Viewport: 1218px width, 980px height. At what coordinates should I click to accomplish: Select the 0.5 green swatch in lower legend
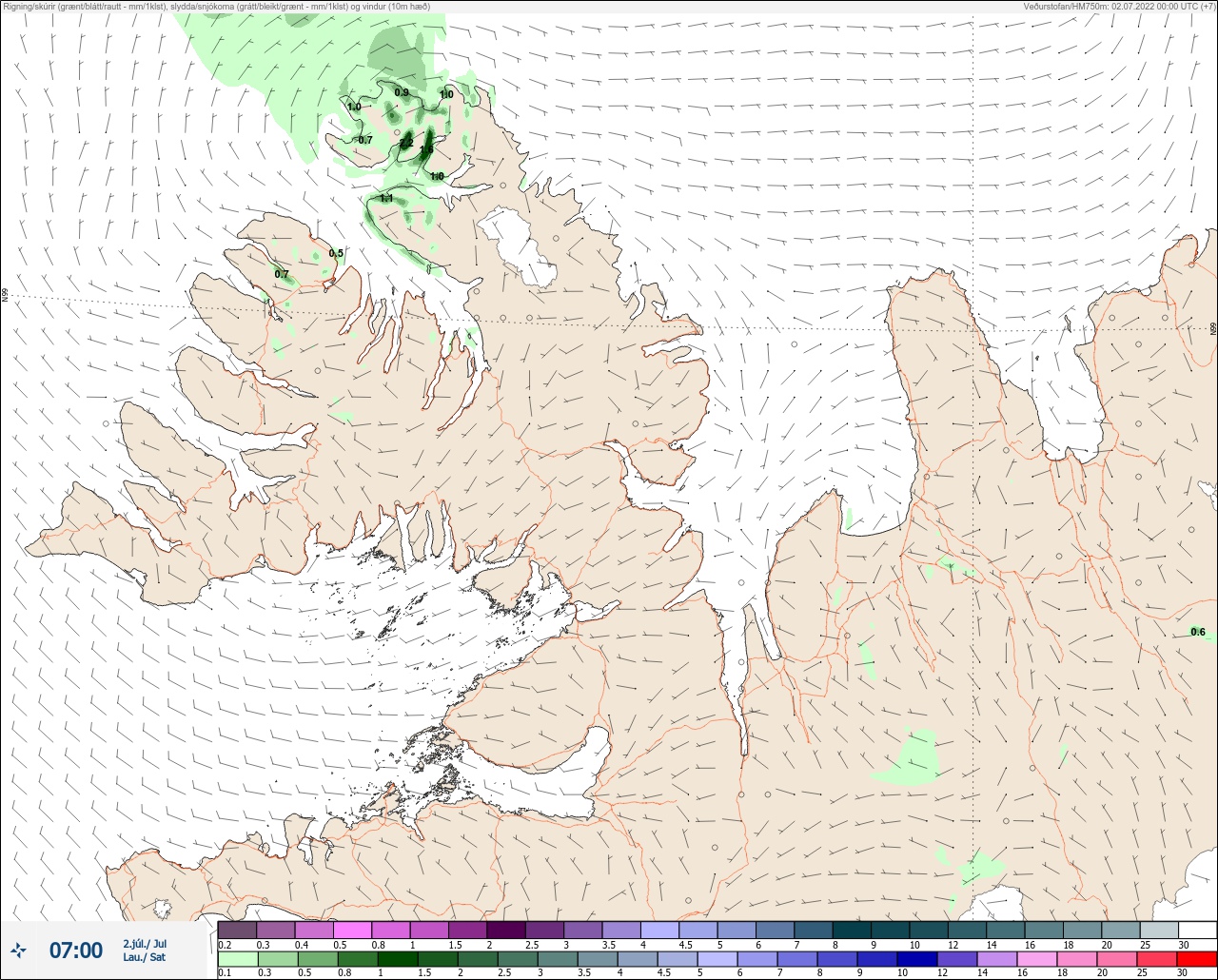pos(317,959)
